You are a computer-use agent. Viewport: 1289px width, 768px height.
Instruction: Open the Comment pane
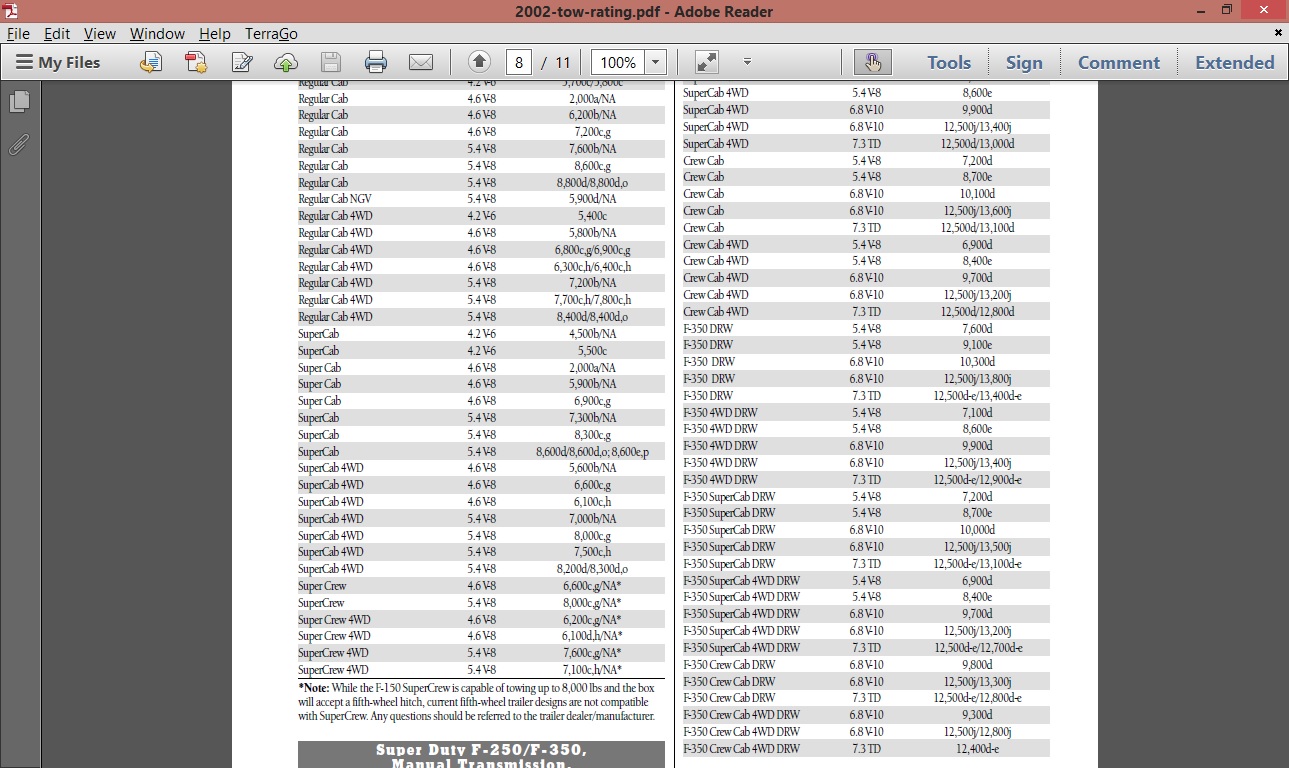(x=1118, y=62)
